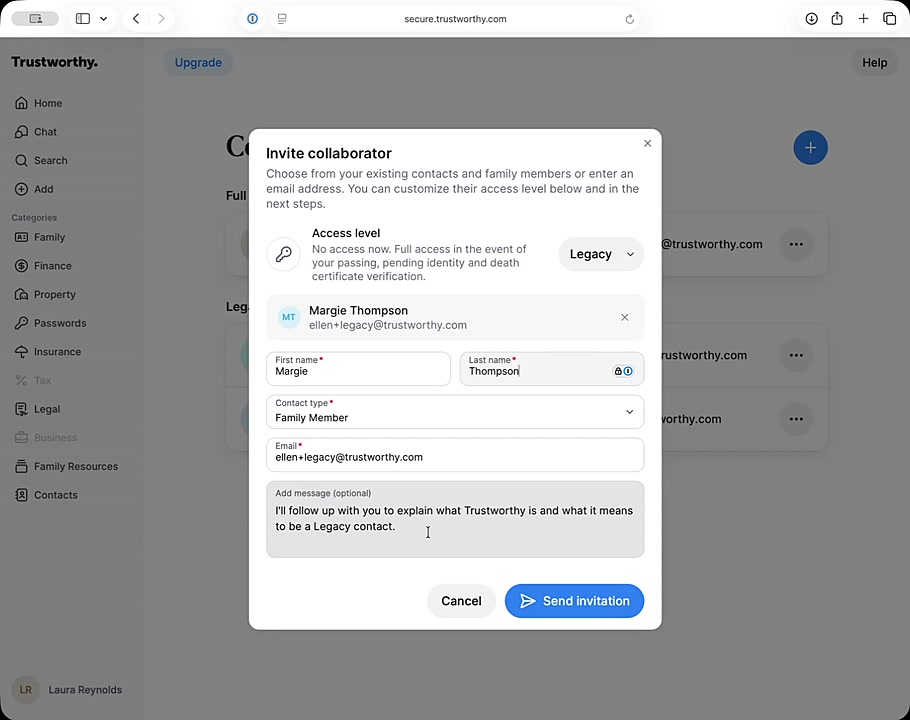This screenshot has height=720, width=910.
Task: Reload the page
Action: click(629, 19)
